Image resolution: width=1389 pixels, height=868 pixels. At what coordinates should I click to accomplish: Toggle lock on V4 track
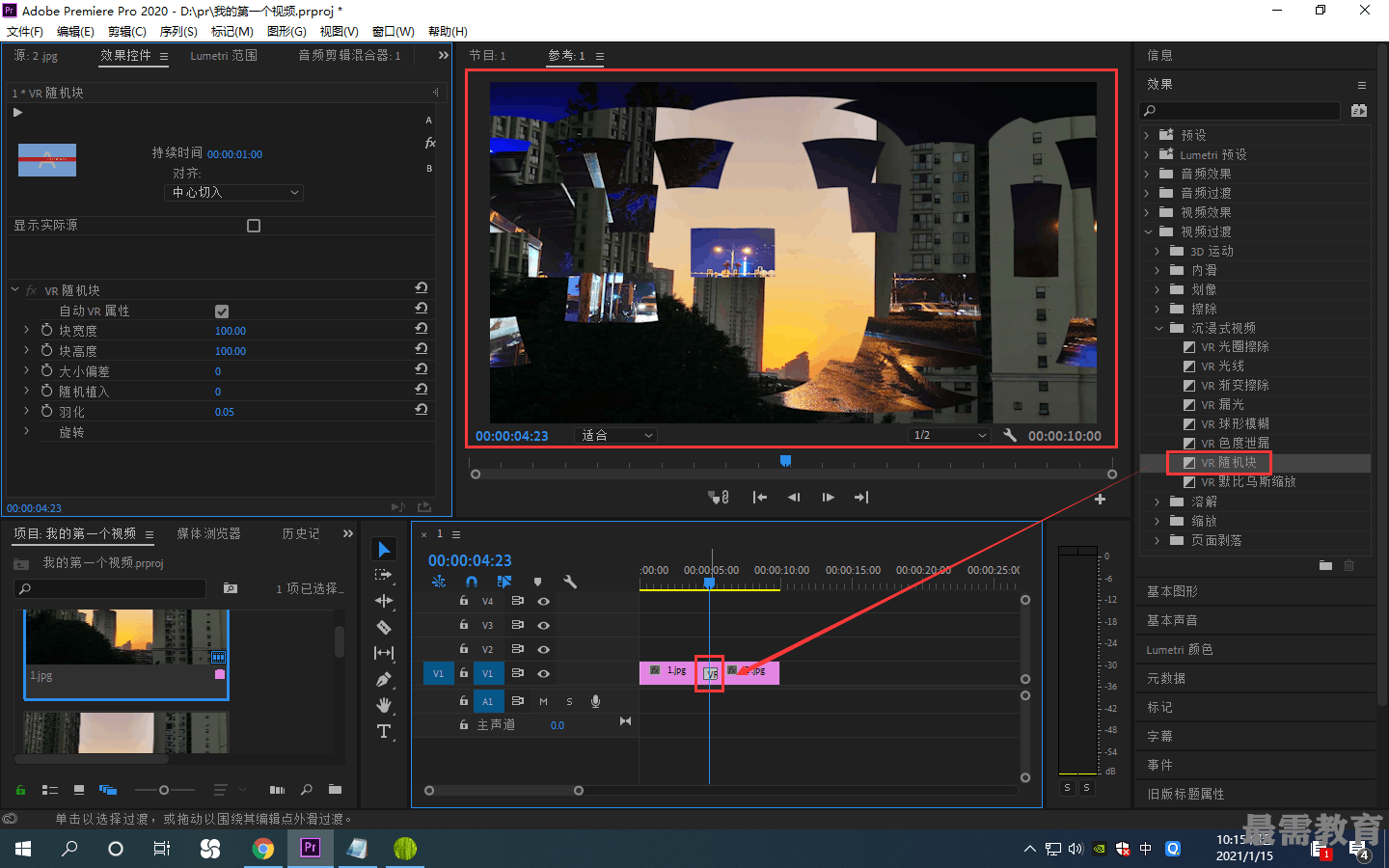(464, 601)
